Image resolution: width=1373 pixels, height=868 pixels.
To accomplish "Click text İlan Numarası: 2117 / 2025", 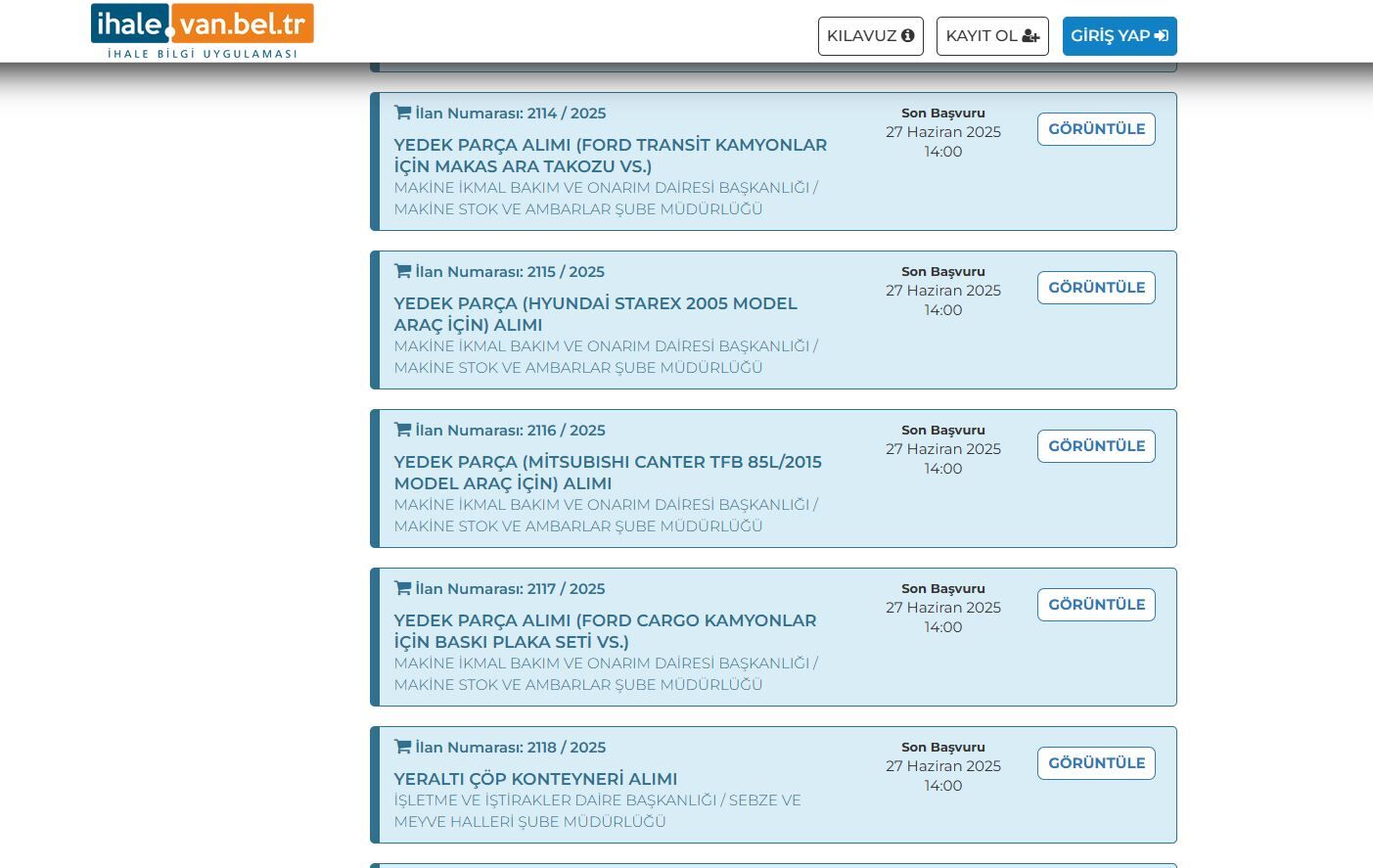I will tap(510, 588).
